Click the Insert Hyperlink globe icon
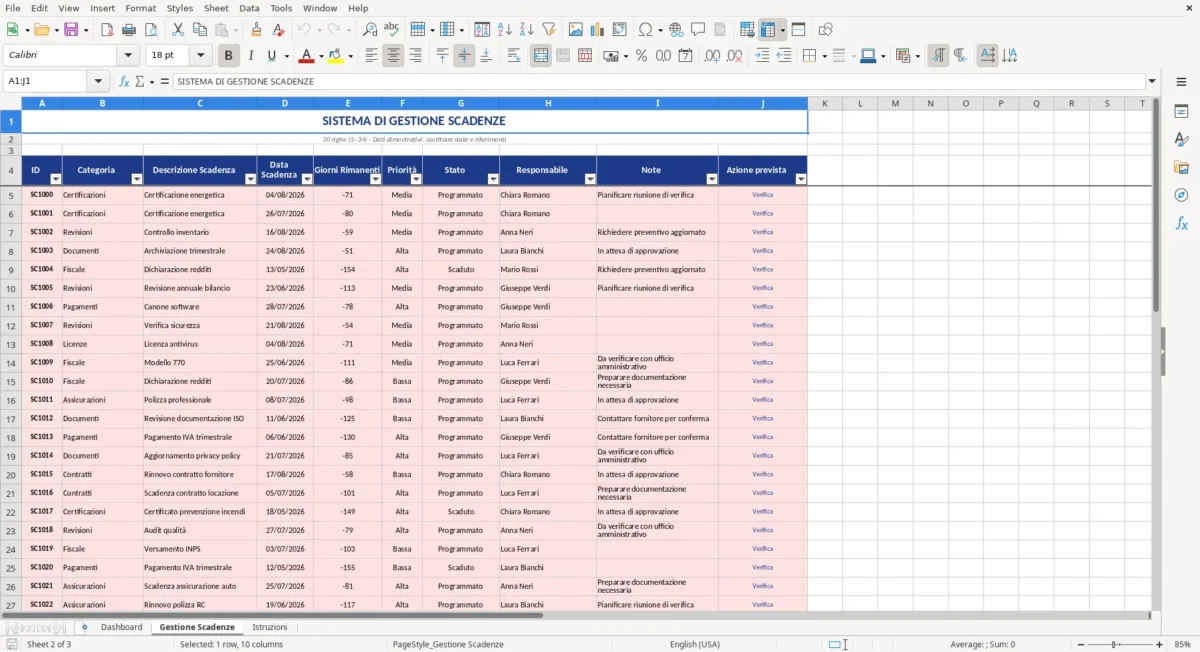Image resolution: width=1200 pixels, height=652 pixels. coord(676,29)
